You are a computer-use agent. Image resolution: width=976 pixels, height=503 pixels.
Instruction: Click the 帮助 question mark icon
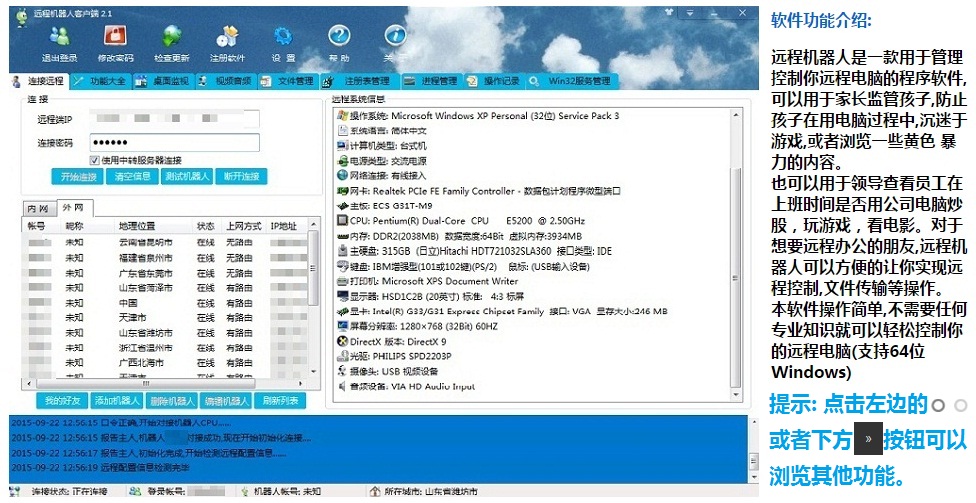pos(339,35)
